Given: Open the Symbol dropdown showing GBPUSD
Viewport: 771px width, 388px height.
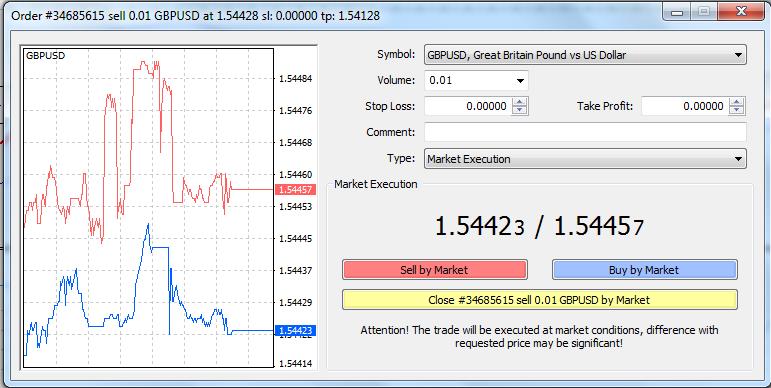Looking at the screenshot, I should (585, 55).
